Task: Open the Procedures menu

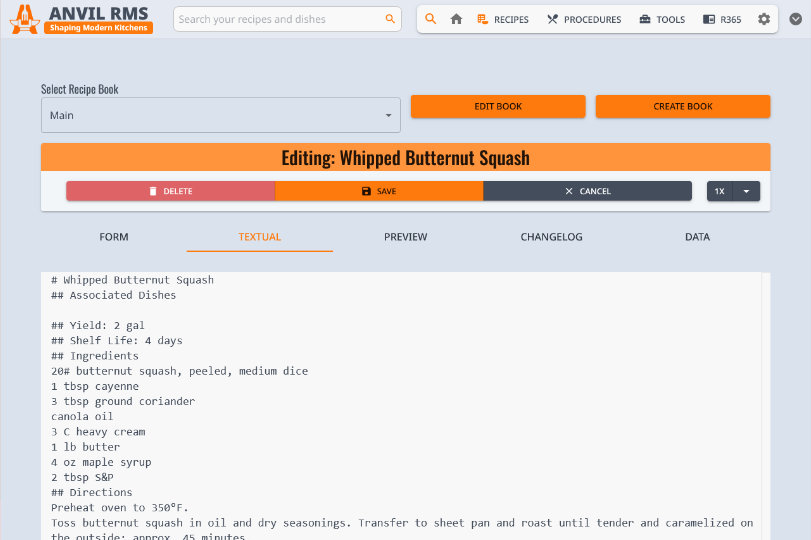Action: coord(584,19)
